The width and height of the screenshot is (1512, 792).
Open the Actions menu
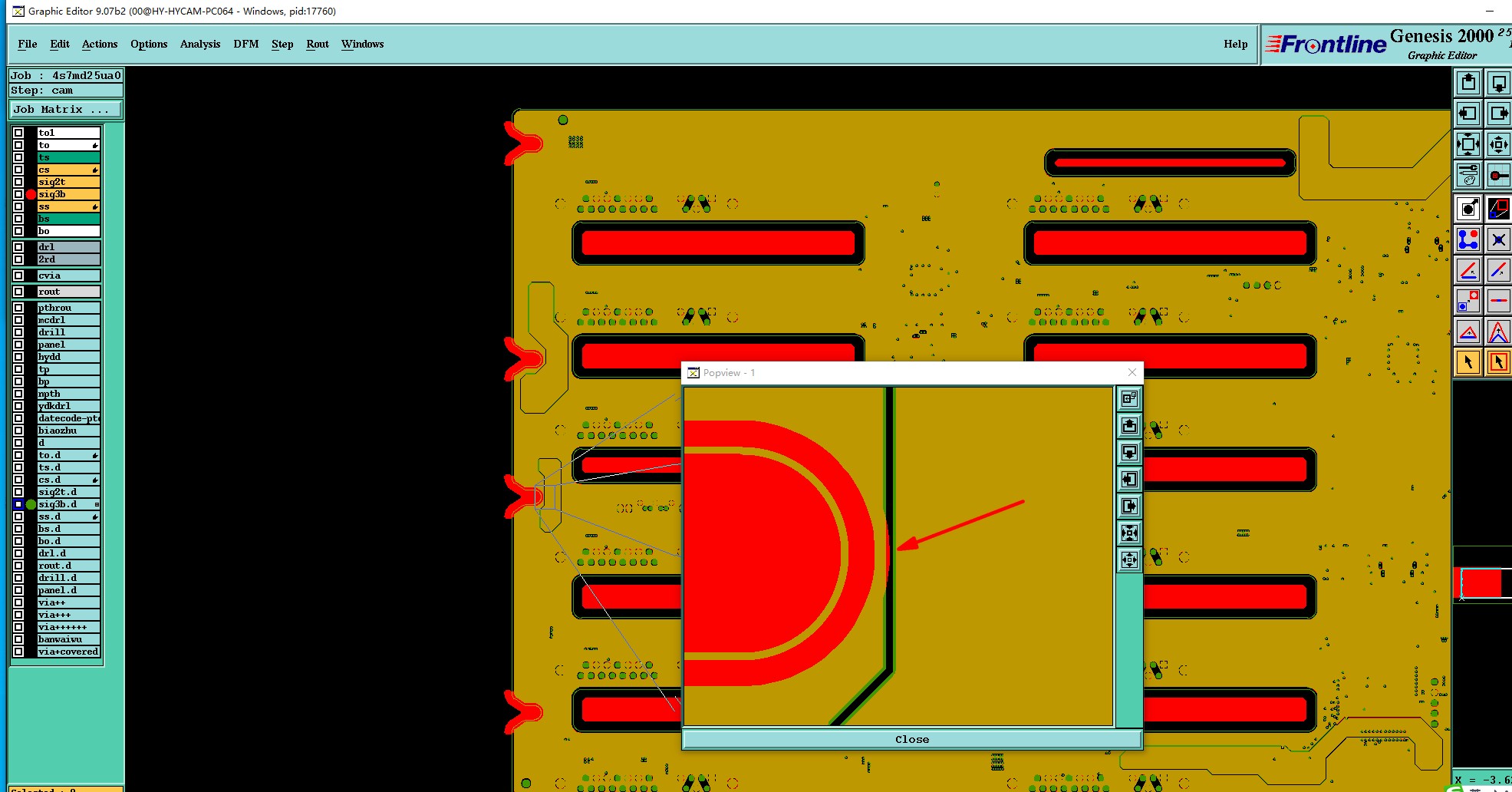pyautogui.click(x=100, y=44)
